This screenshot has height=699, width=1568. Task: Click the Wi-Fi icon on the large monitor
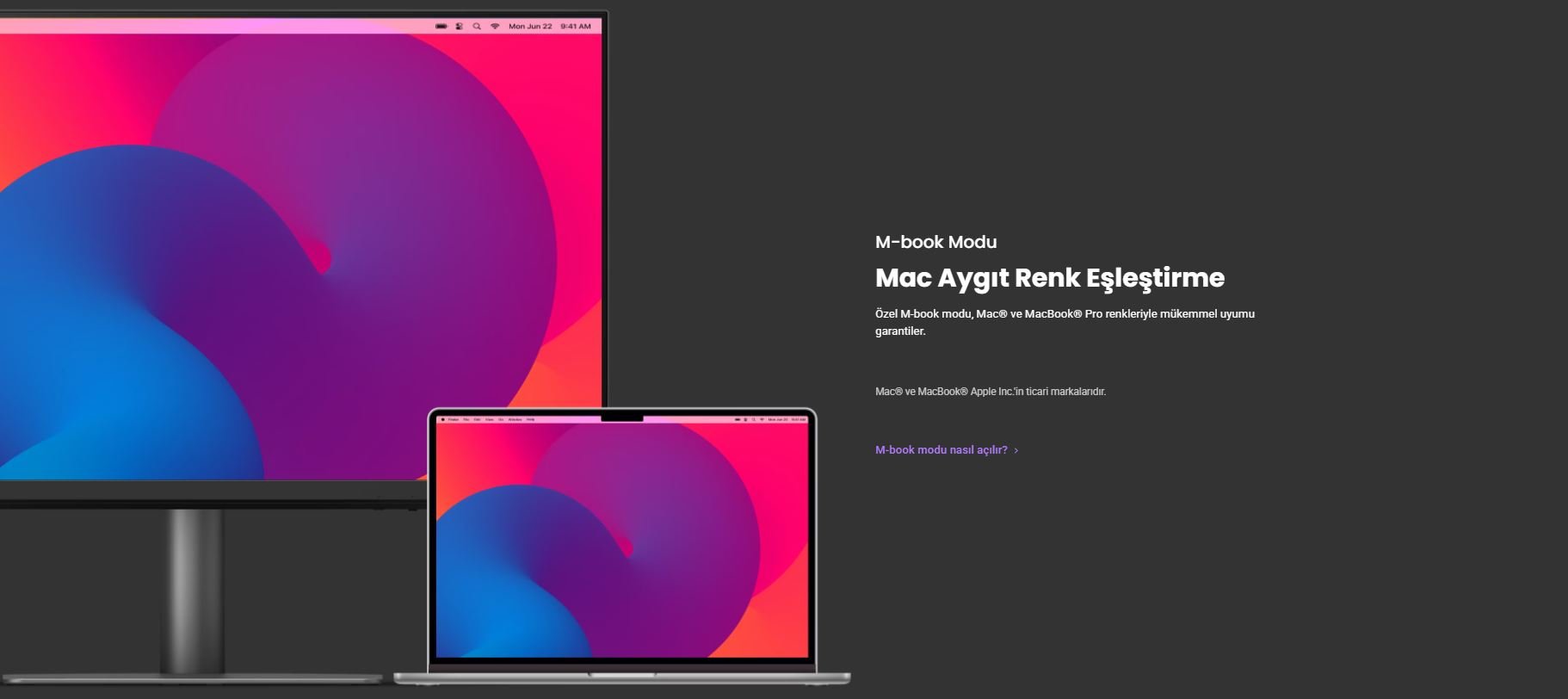pyautogui.click(x=495, y=27)
